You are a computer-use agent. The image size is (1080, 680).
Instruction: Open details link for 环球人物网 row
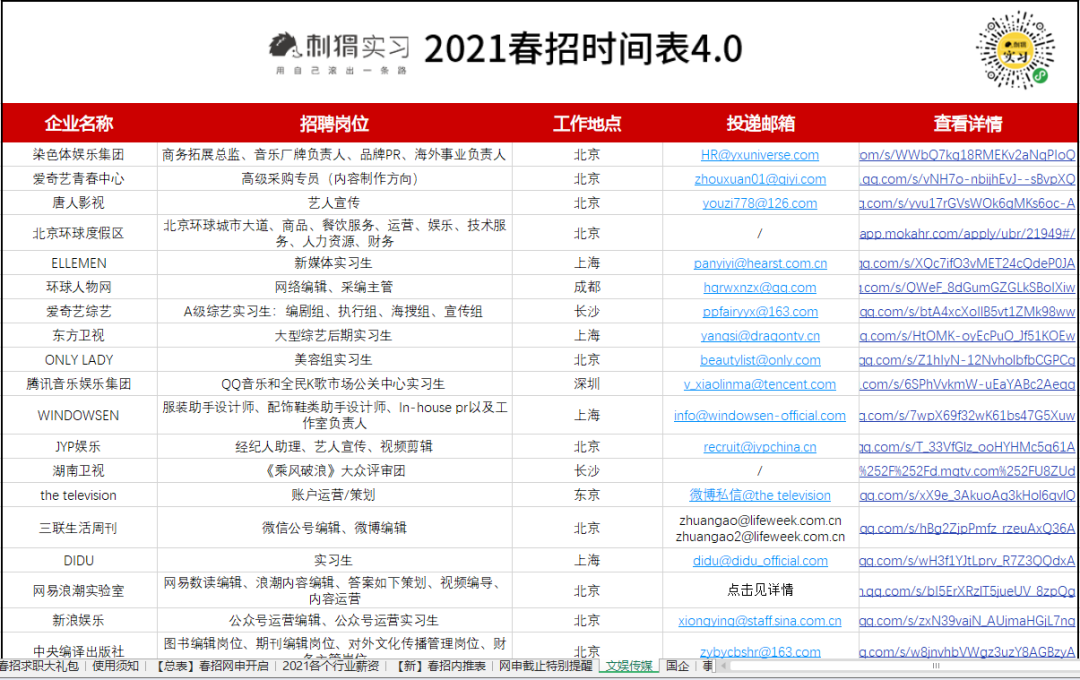click(967, 287)
